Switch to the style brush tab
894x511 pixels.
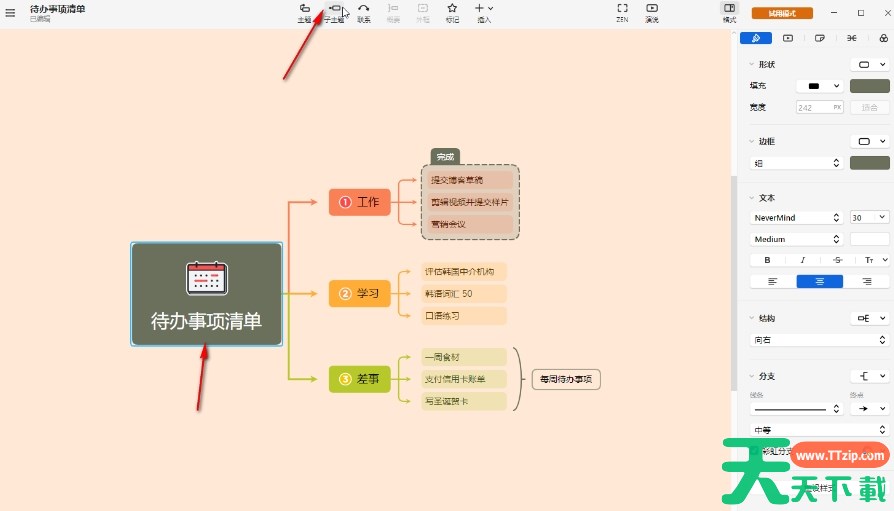click(755, 38)
